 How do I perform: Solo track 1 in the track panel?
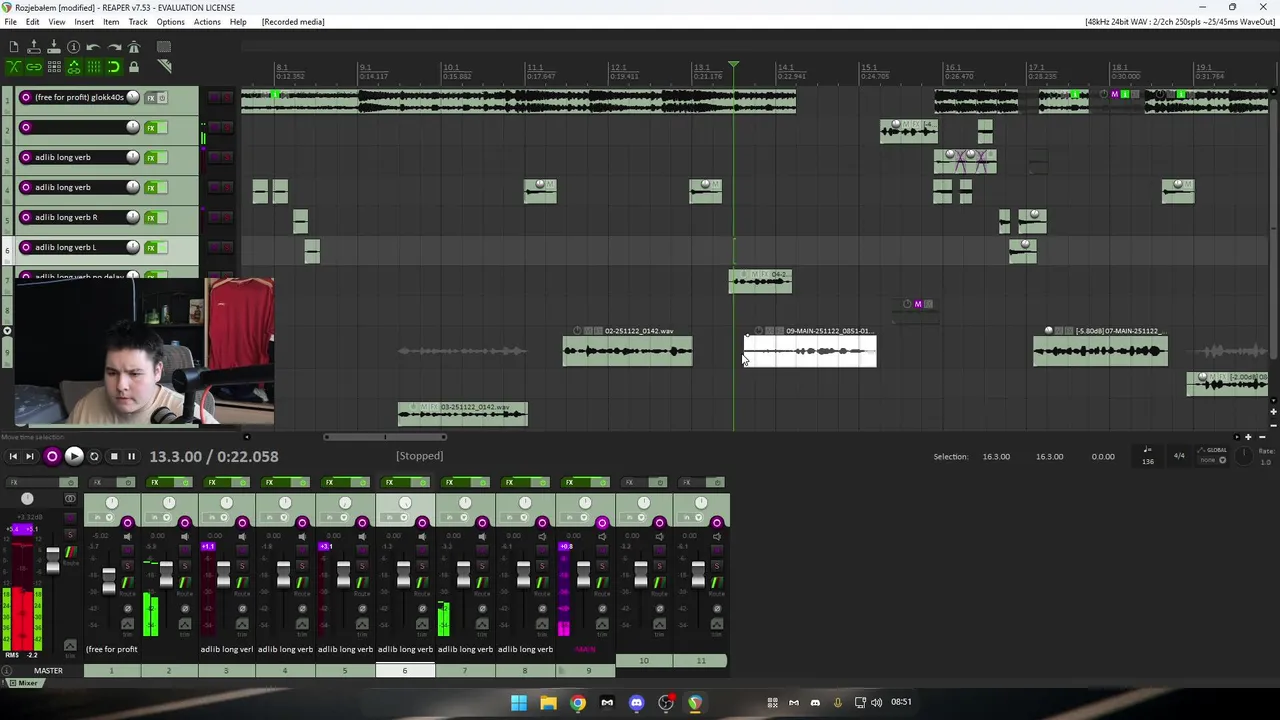[227, 97]
